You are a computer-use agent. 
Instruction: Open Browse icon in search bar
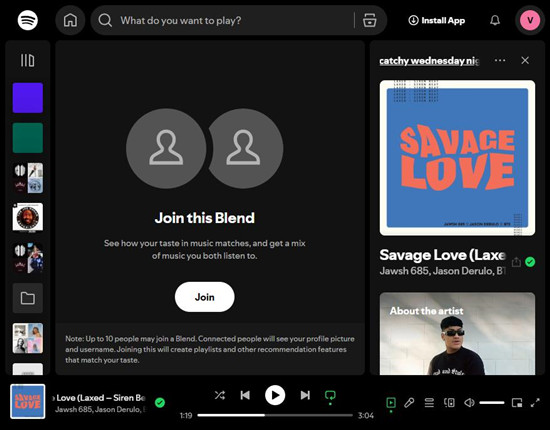pyautogui.click(x=369, y=20)
